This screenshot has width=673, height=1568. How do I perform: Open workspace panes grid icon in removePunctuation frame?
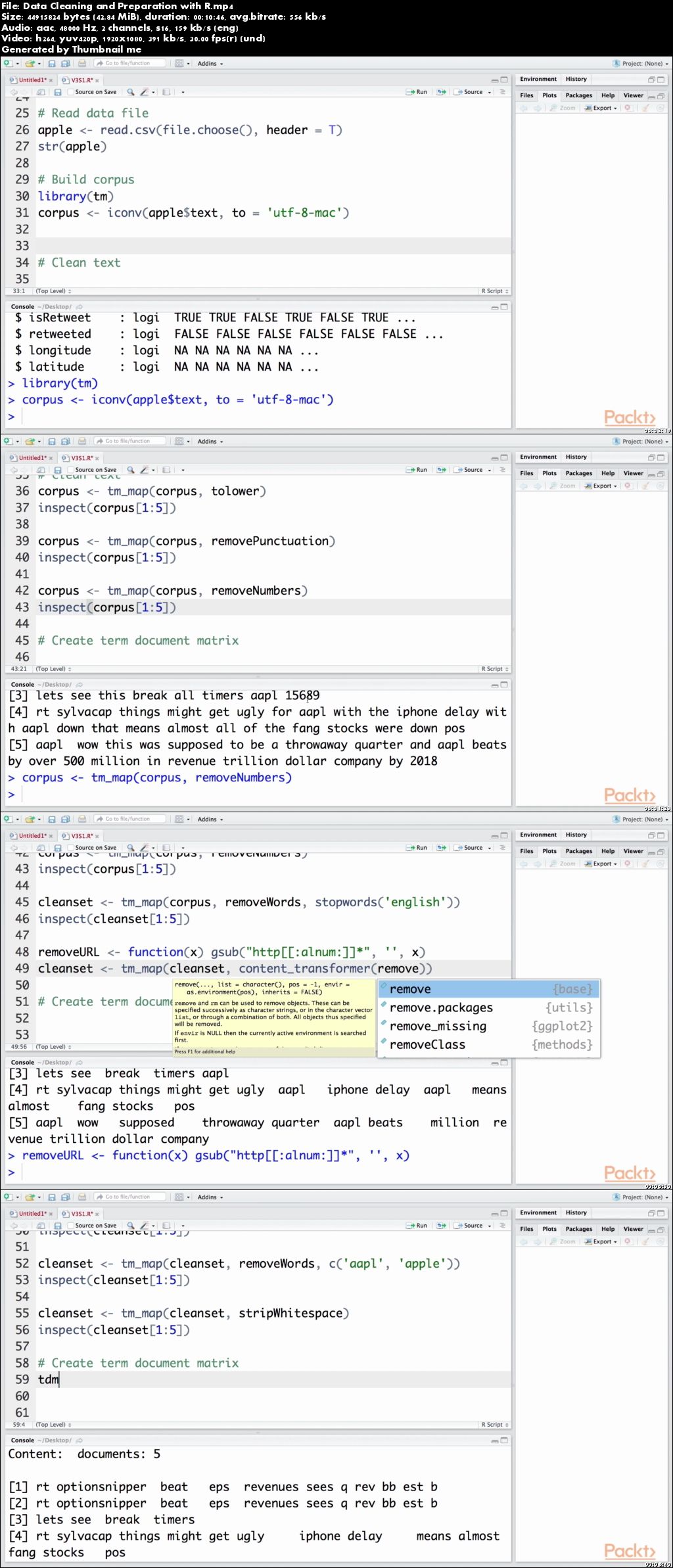179,442
